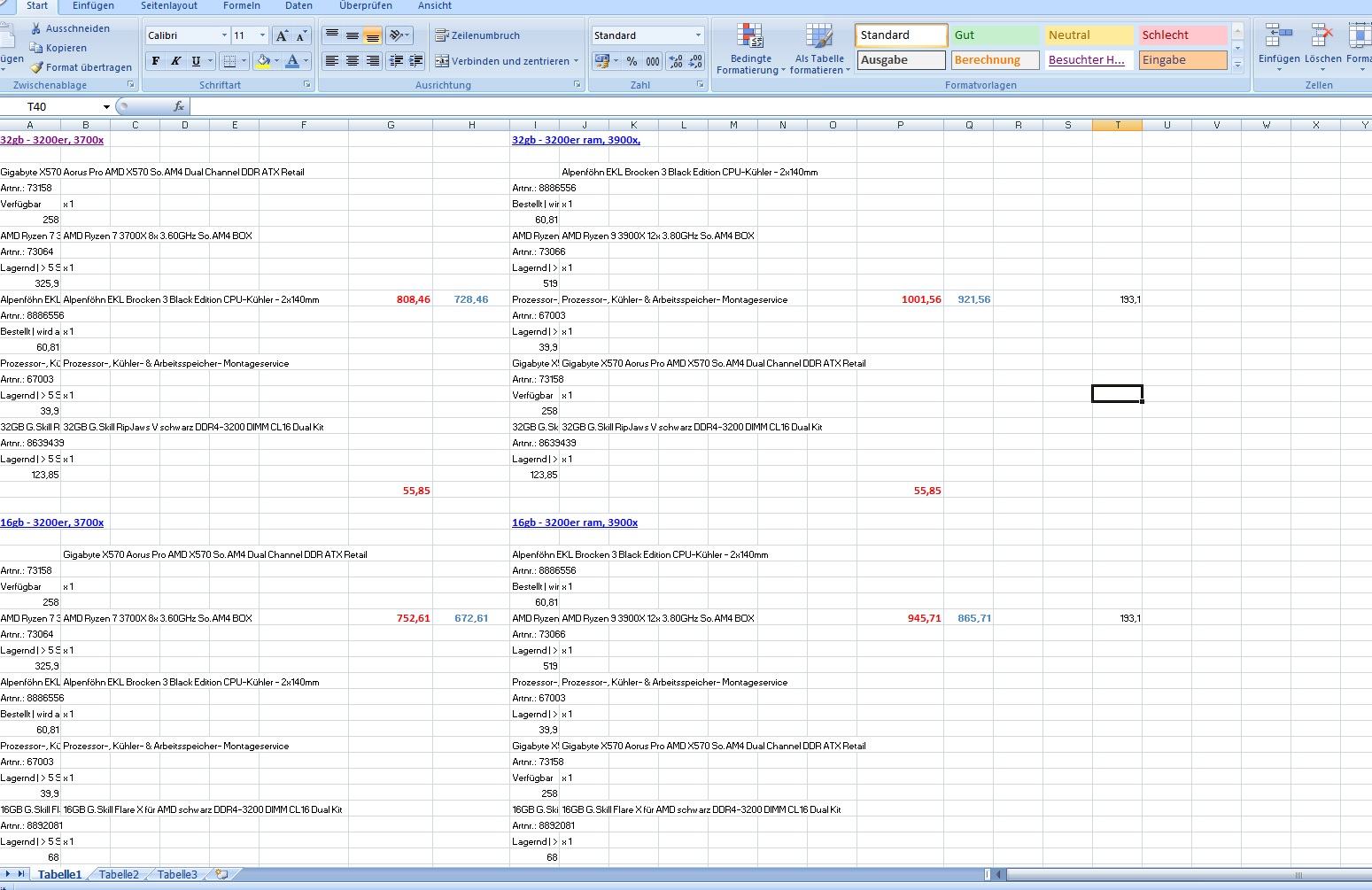Open the Daten ribbon tab
Screen dimensions: 1372x890
(298, 5)
